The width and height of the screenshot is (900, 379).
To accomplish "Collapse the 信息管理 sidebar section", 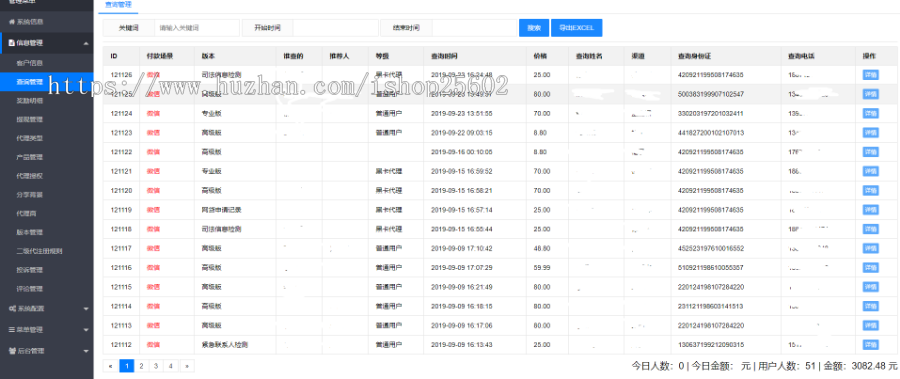I will point(46,42).
